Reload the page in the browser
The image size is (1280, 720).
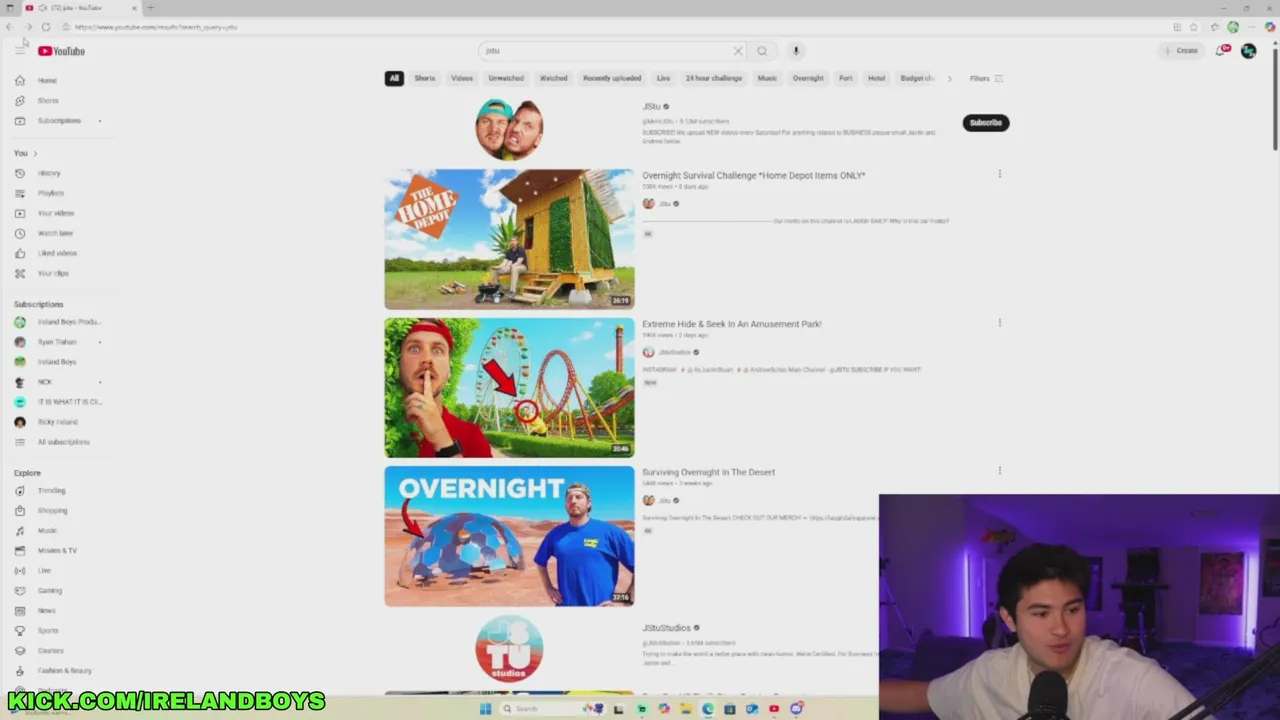coord(46,27)
